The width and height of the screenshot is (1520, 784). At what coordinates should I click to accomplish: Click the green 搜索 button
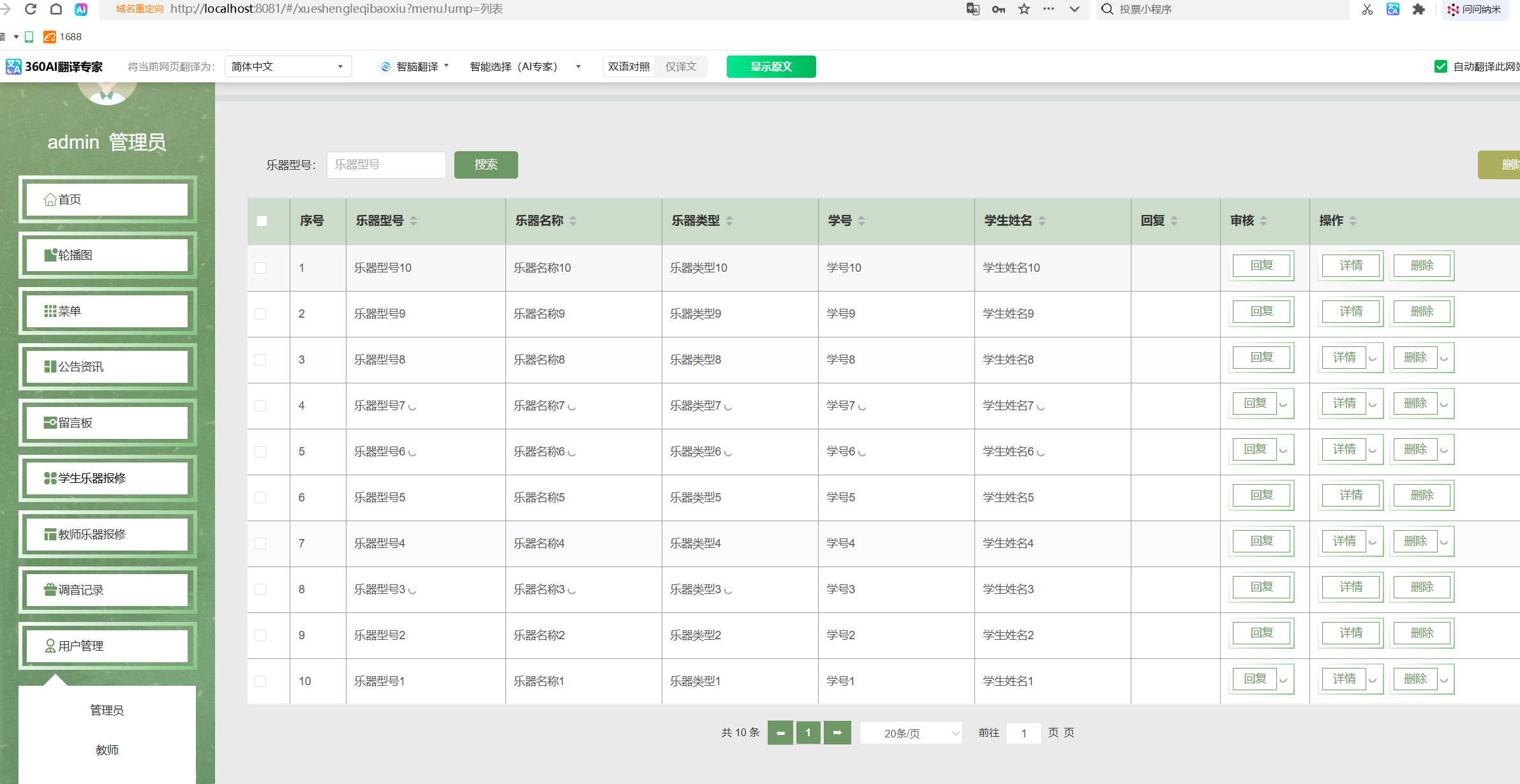[x=486, y=165]
